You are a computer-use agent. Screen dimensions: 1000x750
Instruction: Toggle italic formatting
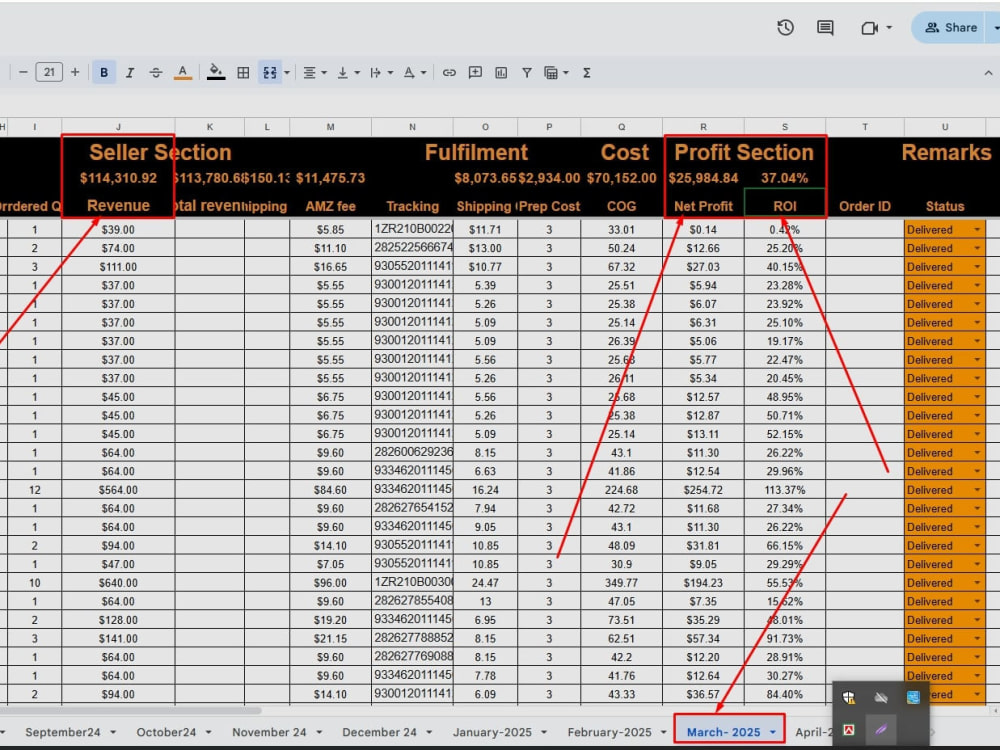tap(129, 73)
